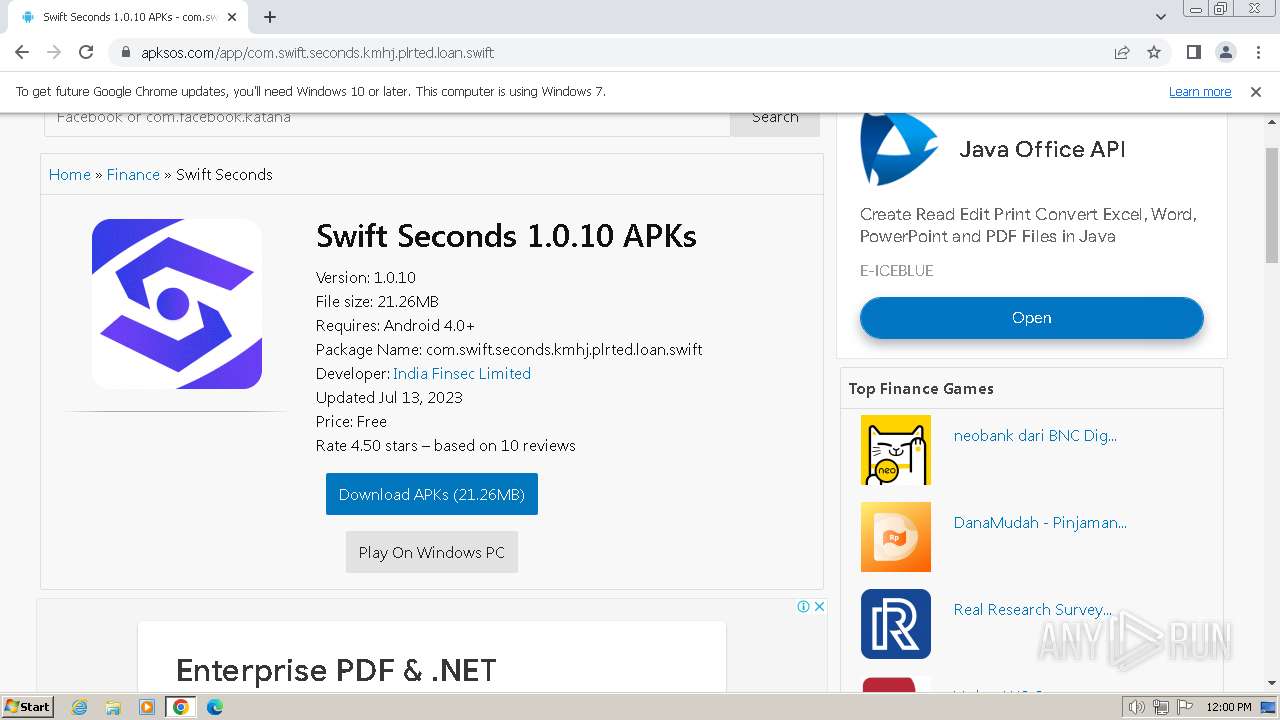Image resolution: width=1280 pixels, height=720 pixels.
Task: Open the Finance breadcrumb link
Action: click(133, 174)
